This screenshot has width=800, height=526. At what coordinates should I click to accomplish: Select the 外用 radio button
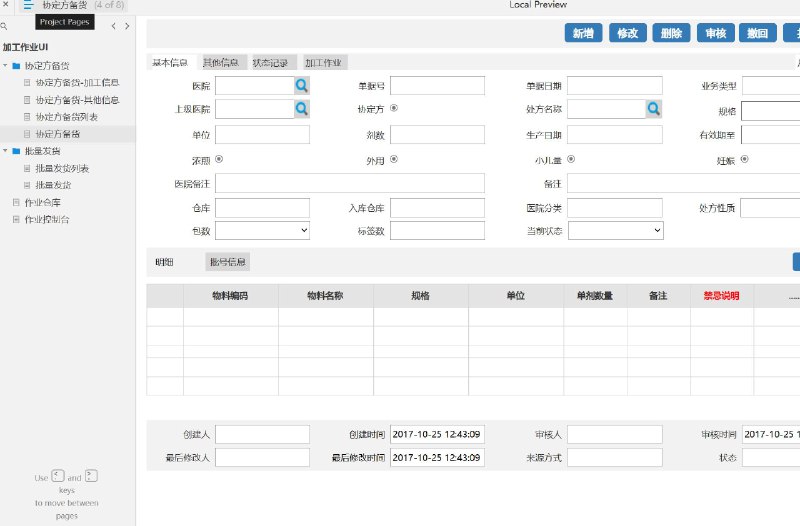click(394, 159)
